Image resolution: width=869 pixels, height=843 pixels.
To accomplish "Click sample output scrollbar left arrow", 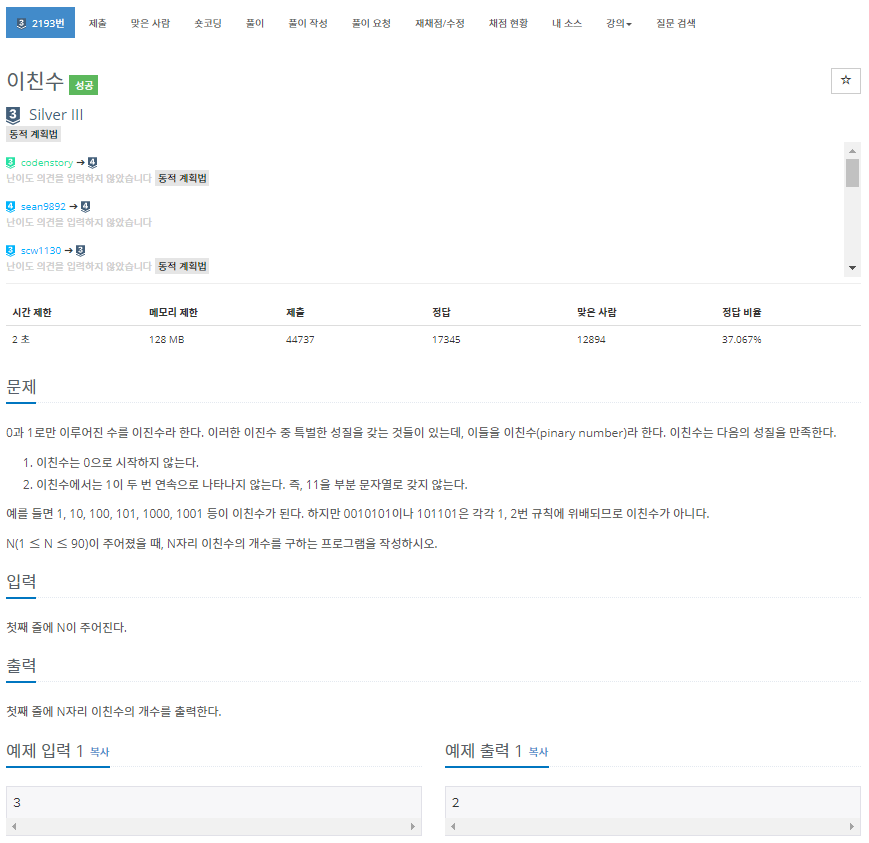I will [x=453, y=826].
